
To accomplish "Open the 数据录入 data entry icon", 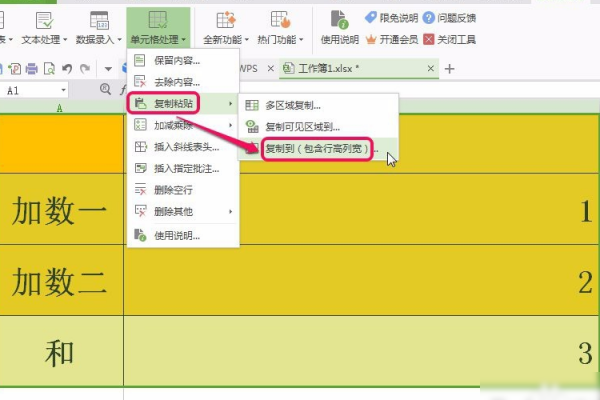I will [x=99, y=21].
